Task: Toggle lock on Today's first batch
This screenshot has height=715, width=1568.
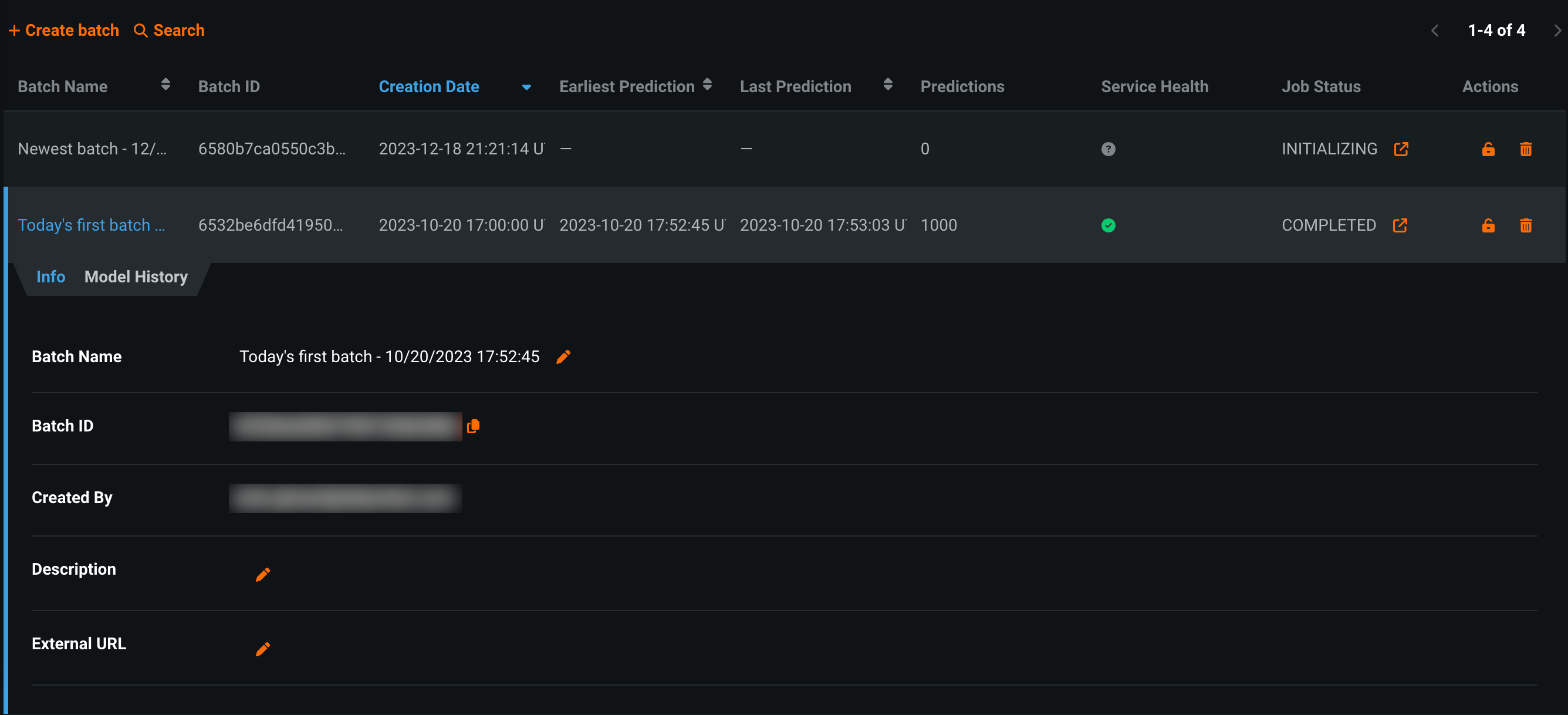Action: pyautogui.click(x=1488, y=225)
